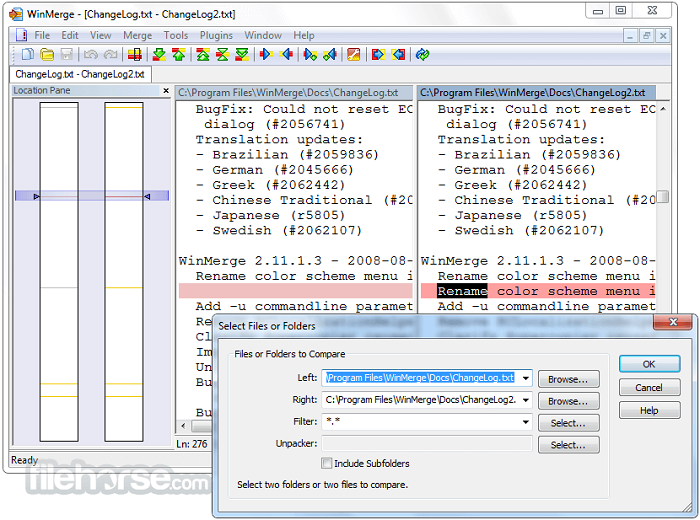The width and height of the screenshot is (700, 520).
Task: Open the Plugins menu
Action: click(216, 35)
